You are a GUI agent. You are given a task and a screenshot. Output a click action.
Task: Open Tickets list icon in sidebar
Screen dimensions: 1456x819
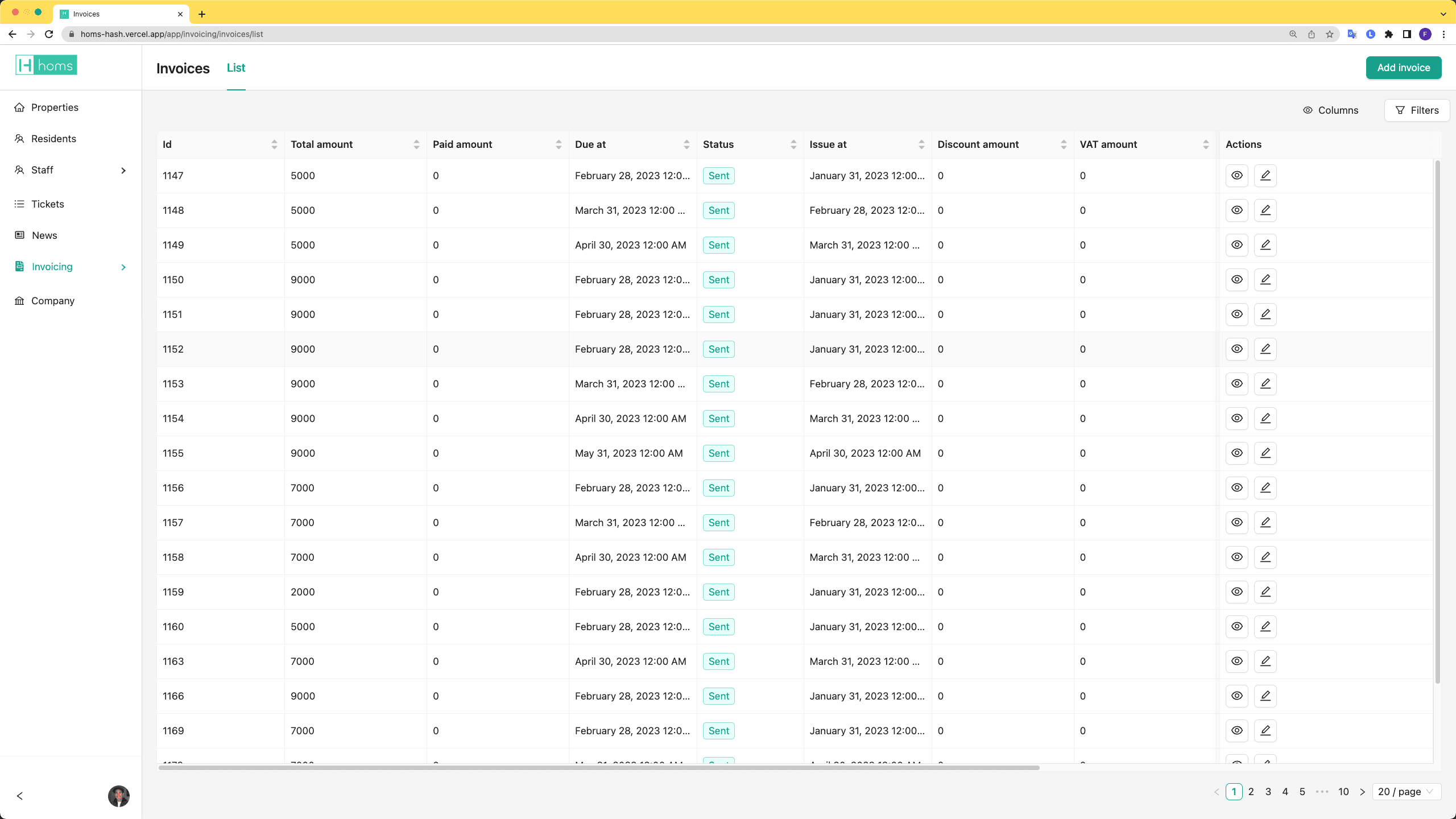click(19, 204)
